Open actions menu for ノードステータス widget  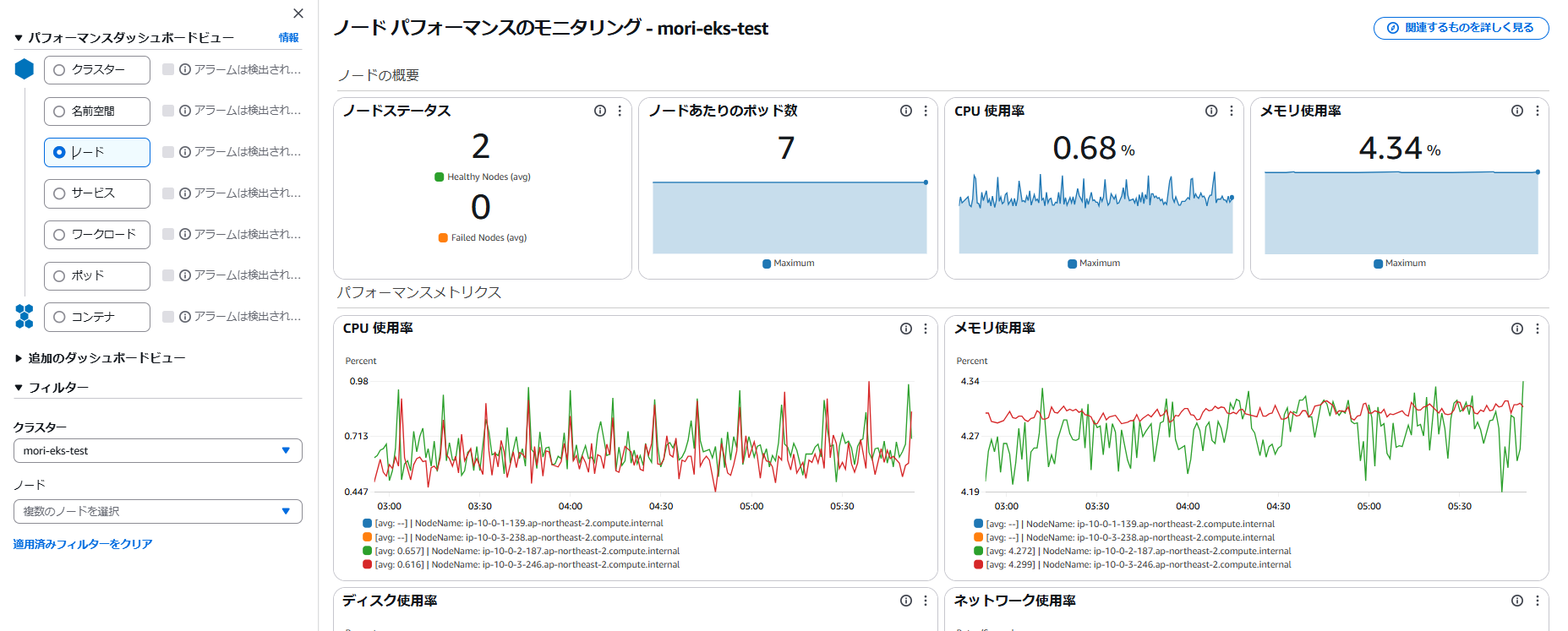(x=620, y=111)
